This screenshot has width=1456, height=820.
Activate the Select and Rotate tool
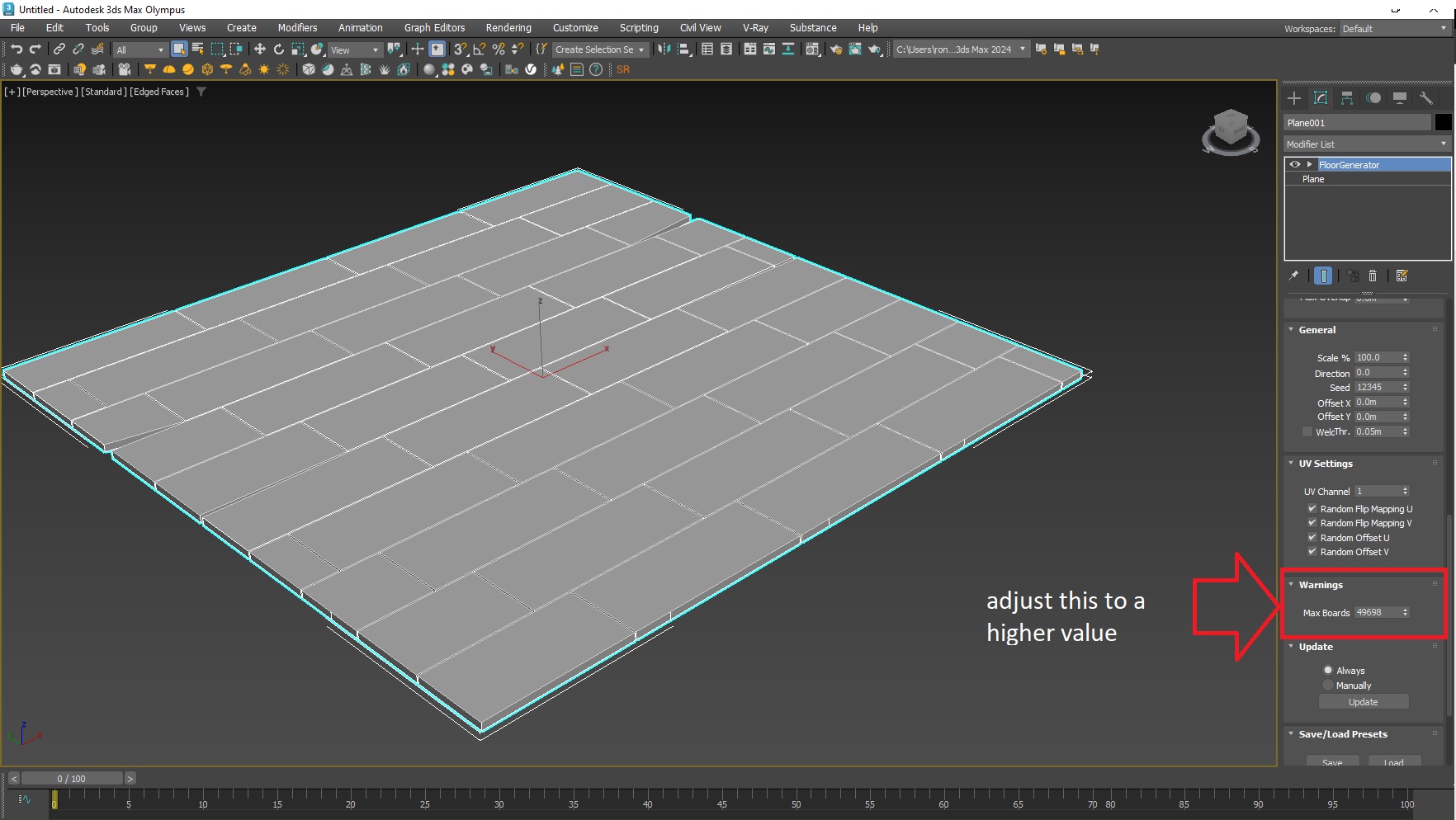279,49
